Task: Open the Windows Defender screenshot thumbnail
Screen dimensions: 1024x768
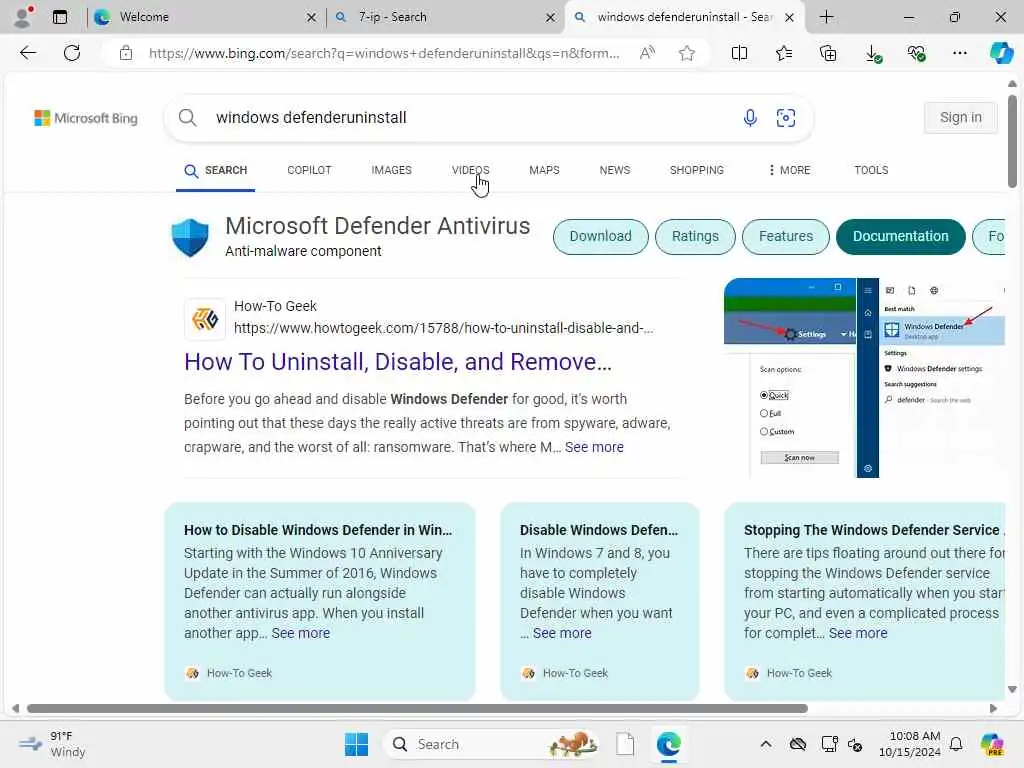Action: [x=864, y=377]
